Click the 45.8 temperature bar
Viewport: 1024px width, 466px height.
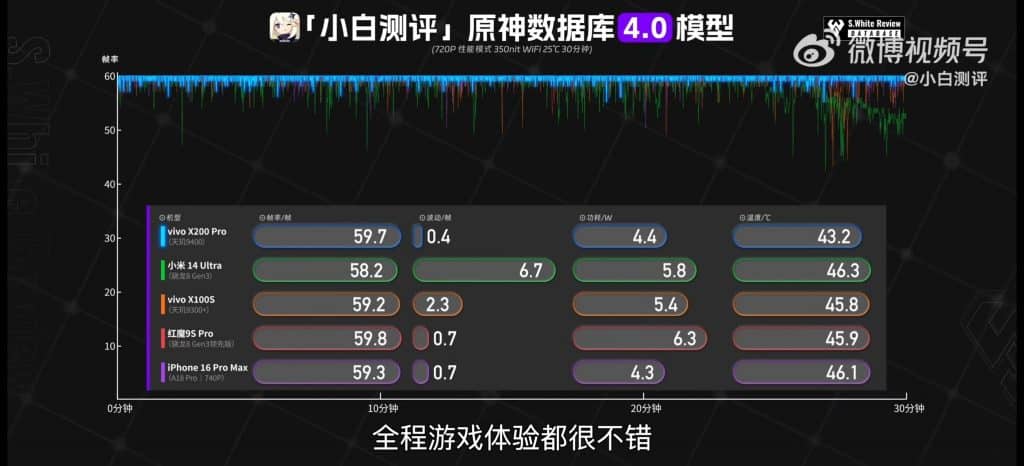point(801,304)
